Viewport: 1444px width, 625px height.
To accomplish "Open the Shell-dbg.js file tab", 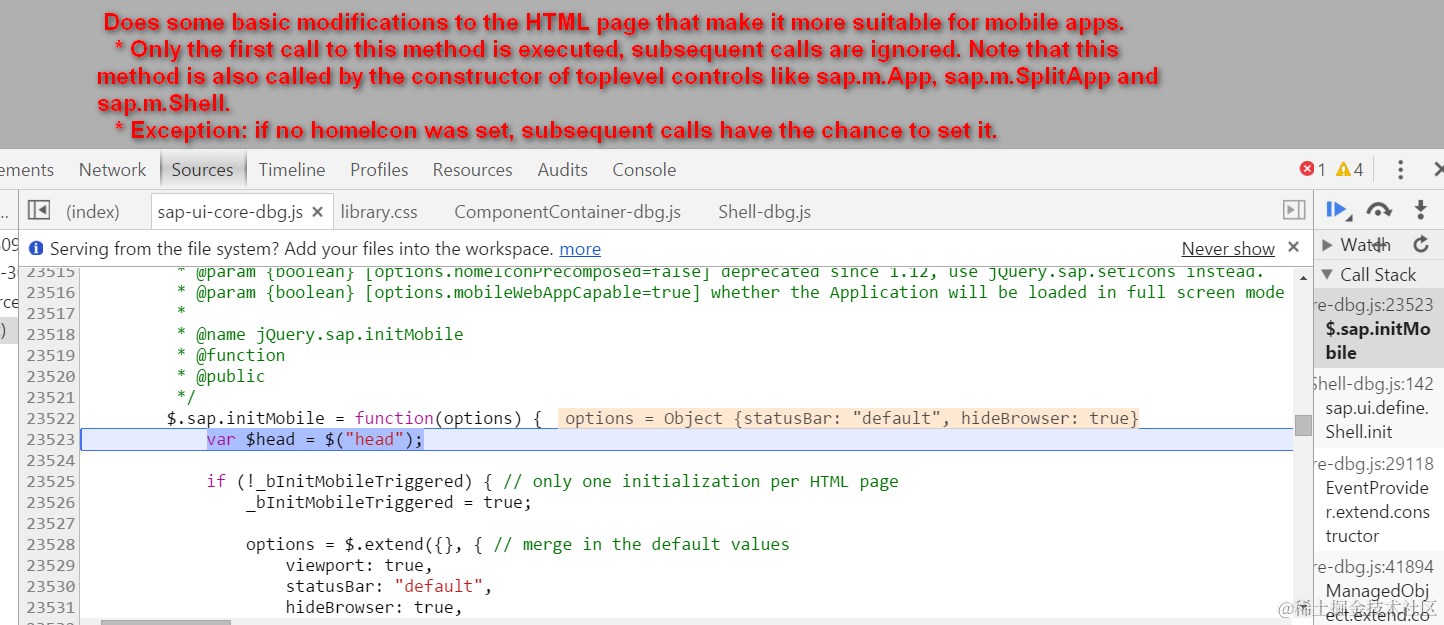I will 764,212.
